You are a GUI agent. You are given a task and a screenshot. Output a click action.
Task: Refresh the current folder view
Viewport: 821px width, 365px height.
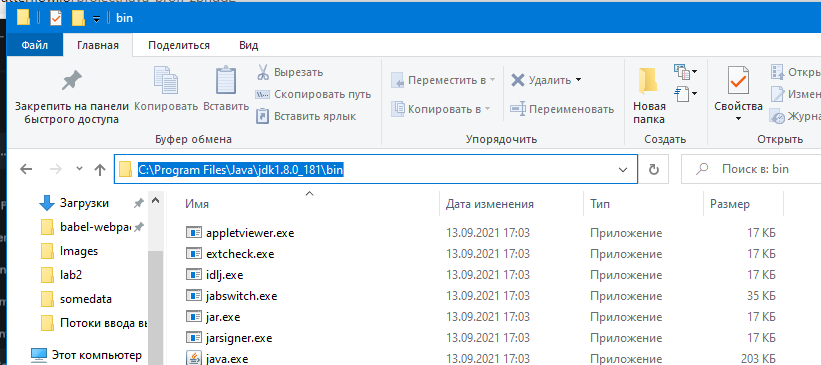(653, 169)
